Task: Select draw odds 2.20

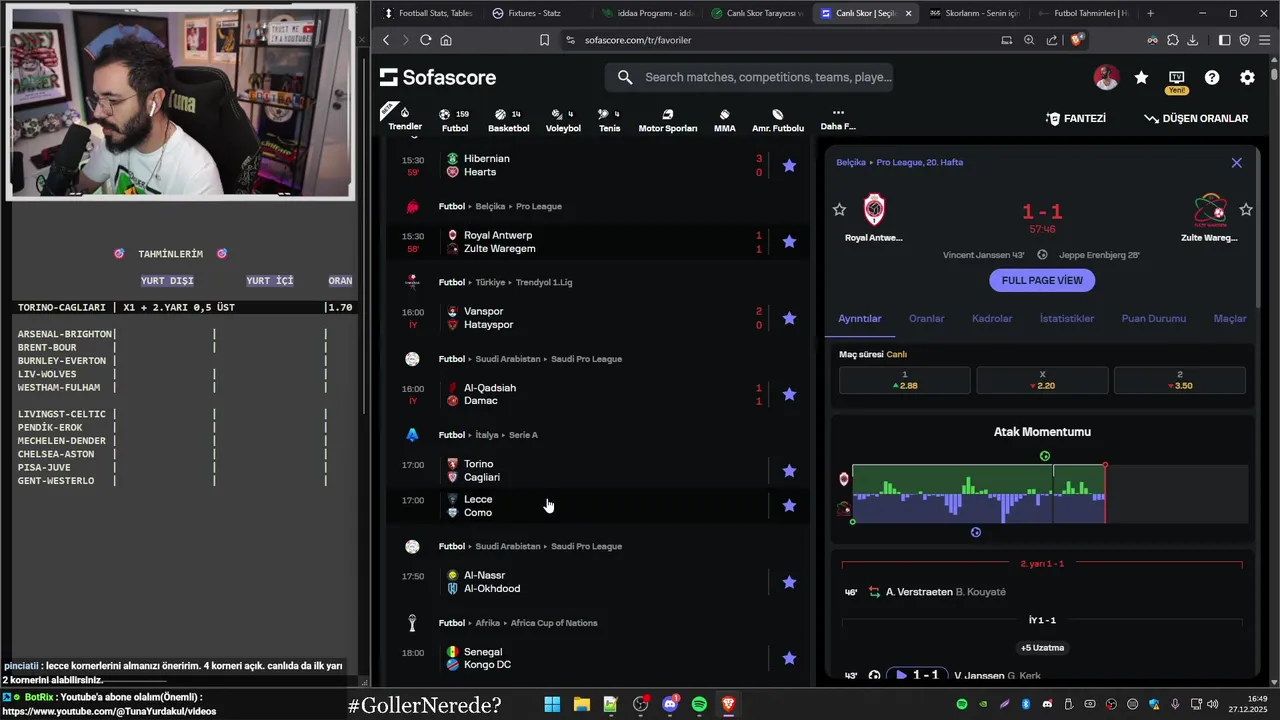Action: 1042,380
